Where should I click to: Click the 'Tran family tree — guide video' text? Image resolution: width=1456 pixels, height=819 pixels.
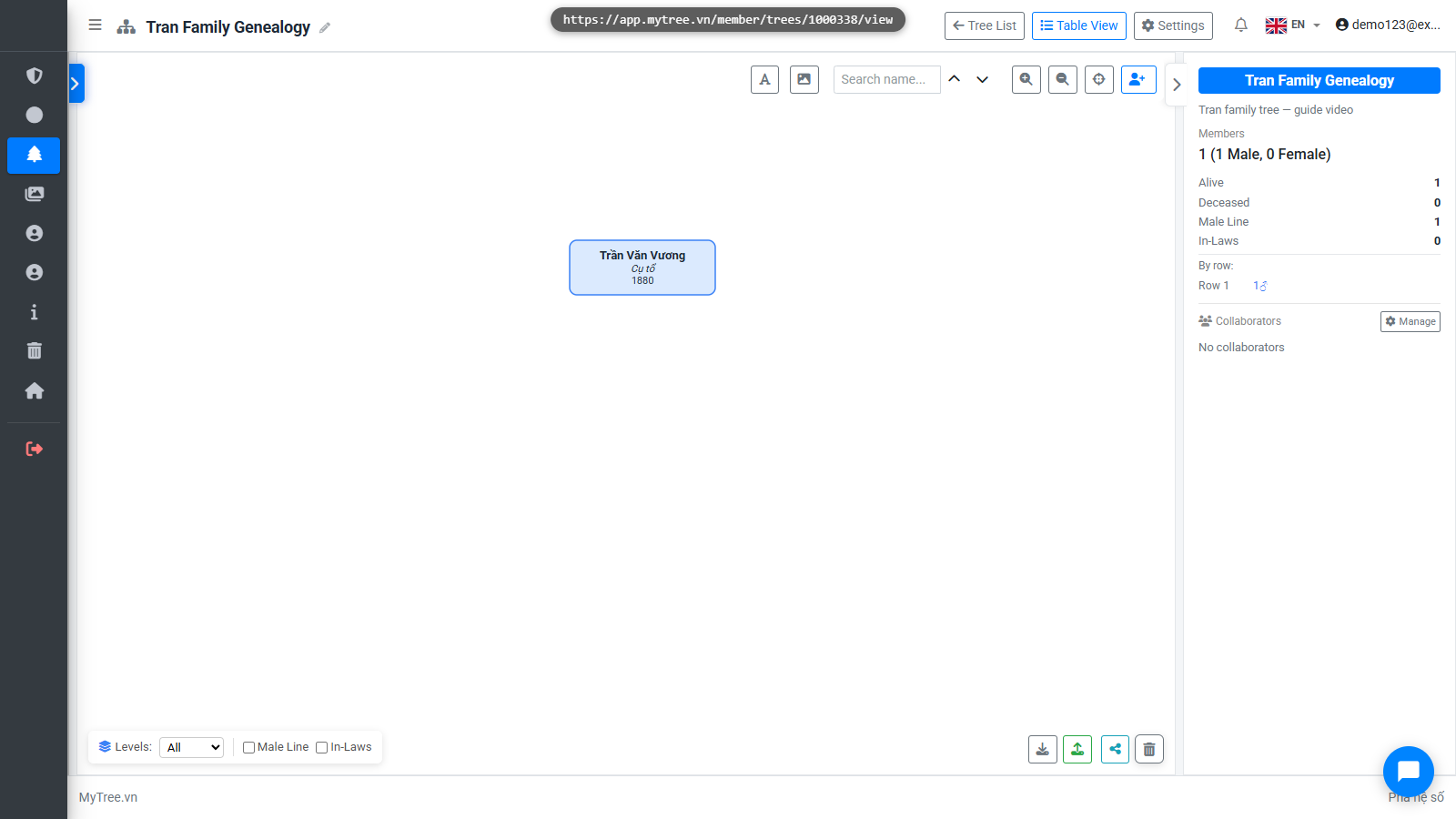(x=1276, y=110)
